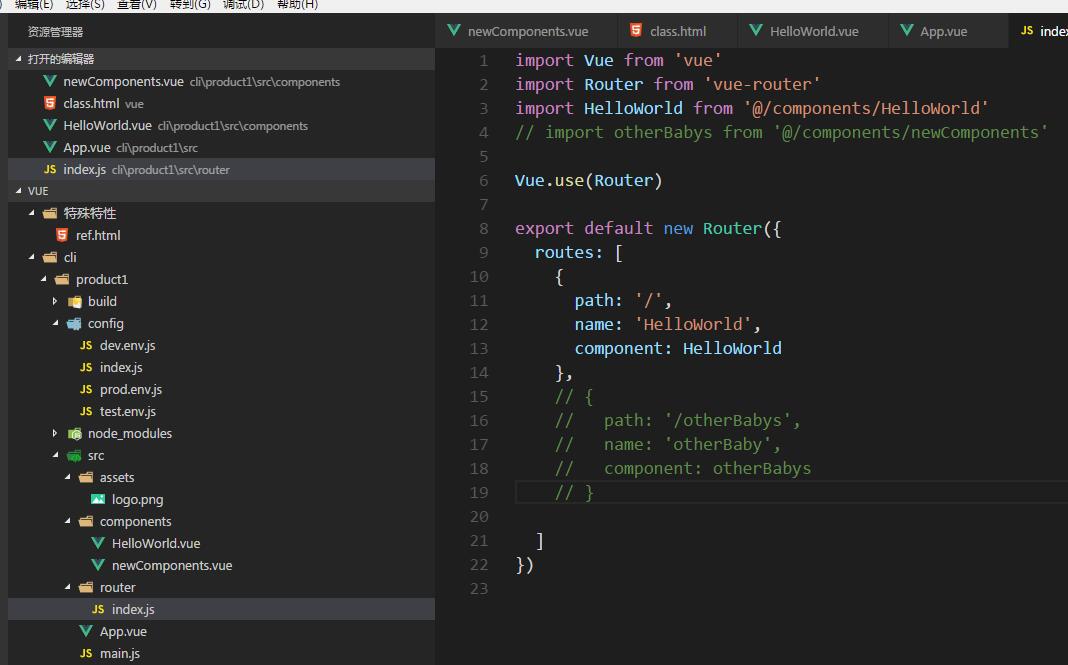This screenshot has width=1068, height=665.
Task: Select prod.env.js in config folder
Action: [130, 389]
